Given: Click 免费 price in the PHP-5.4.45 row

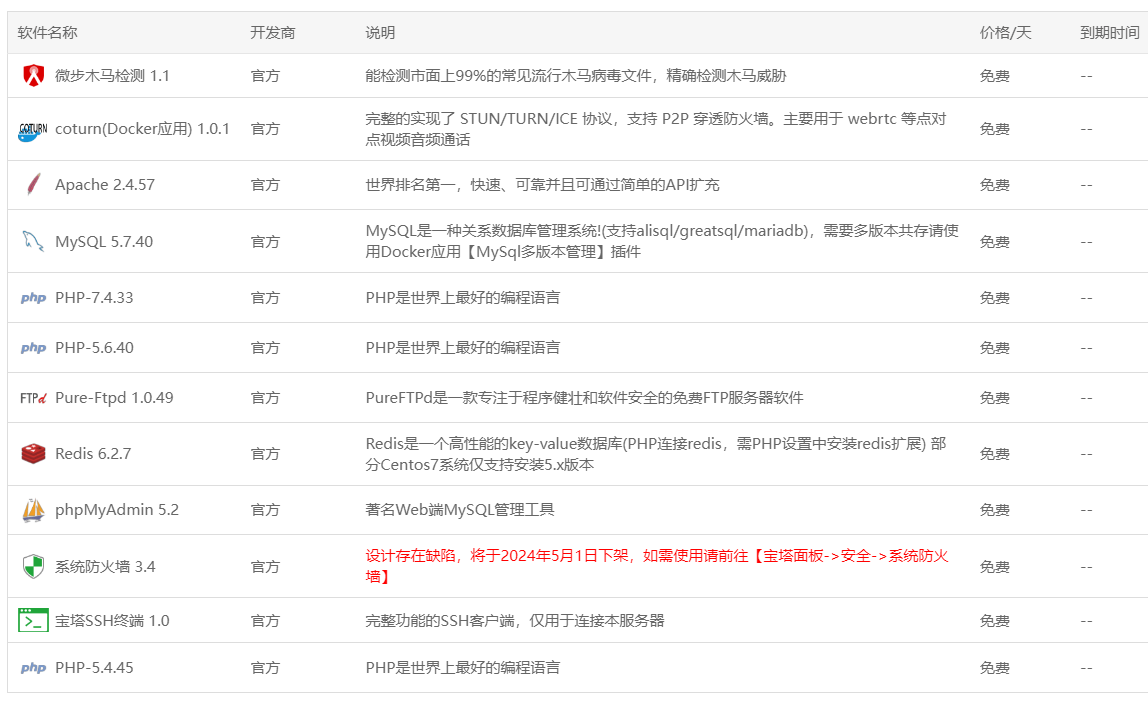Looking at the screenshot, I should coord(995,667).
